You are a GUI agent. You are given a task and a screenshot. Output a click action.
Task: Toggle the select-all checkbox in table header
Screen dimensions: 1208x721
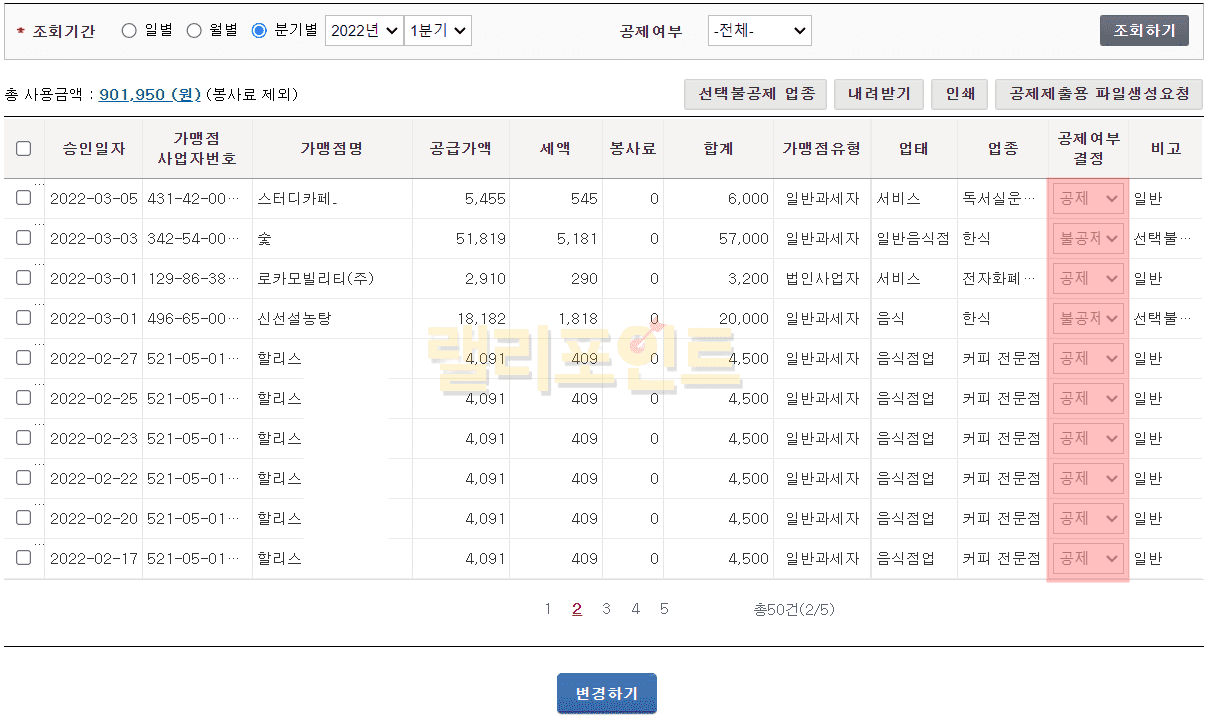coord(24,148)
